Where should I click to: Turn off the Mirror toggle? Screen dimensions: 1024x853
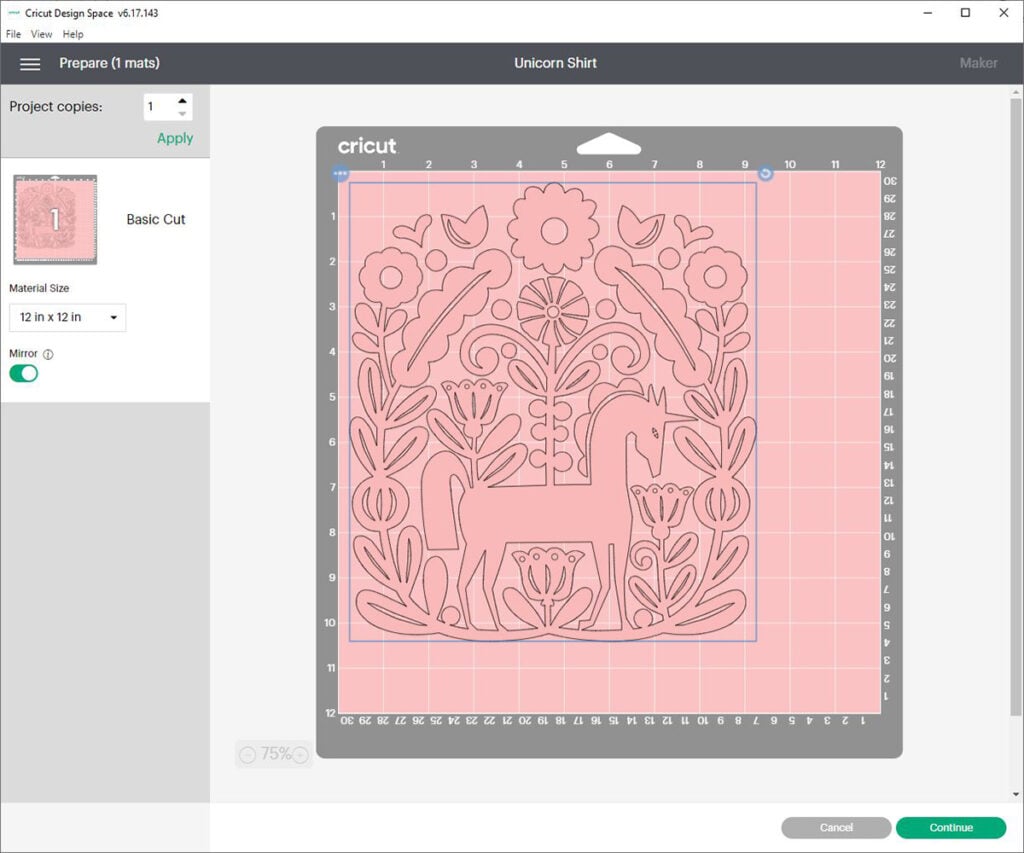[24, 373]
